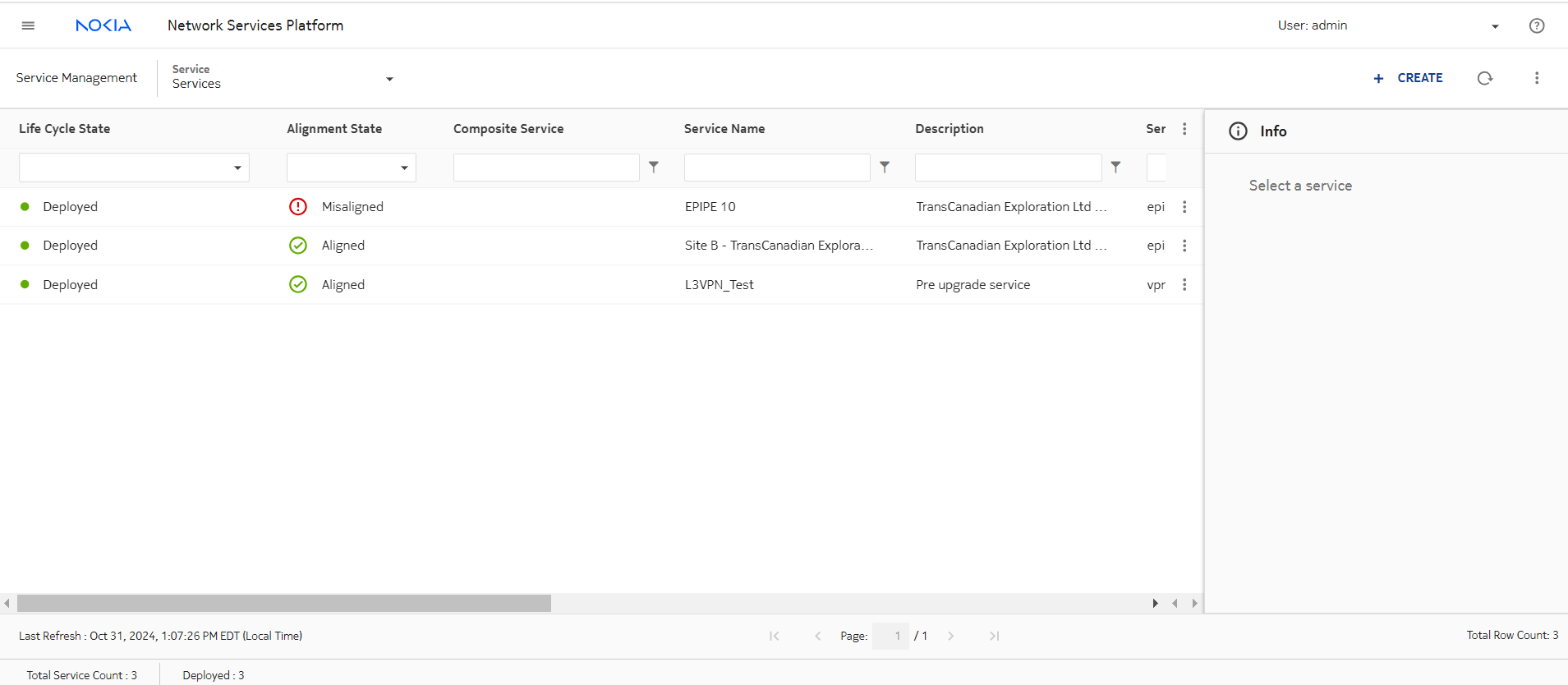Click the Service Management breadcrumb

(x=76, y=78)
